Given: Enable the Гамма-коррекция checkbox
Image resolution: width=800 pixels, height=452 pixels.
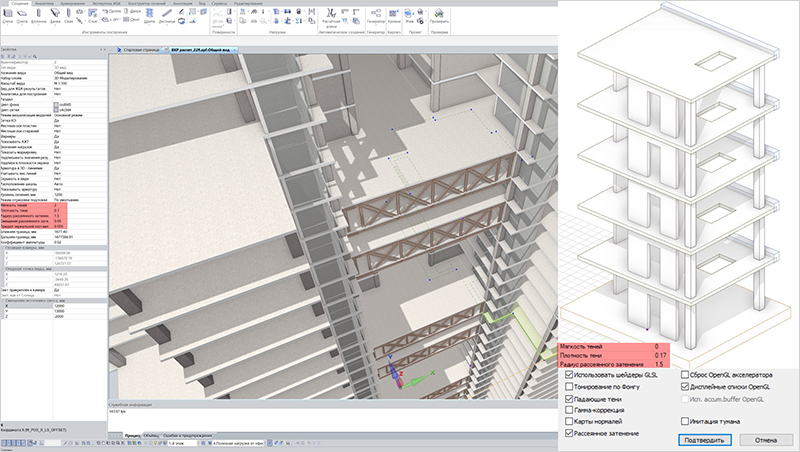Looking at the screenshot, I should [x=569, y=410].
